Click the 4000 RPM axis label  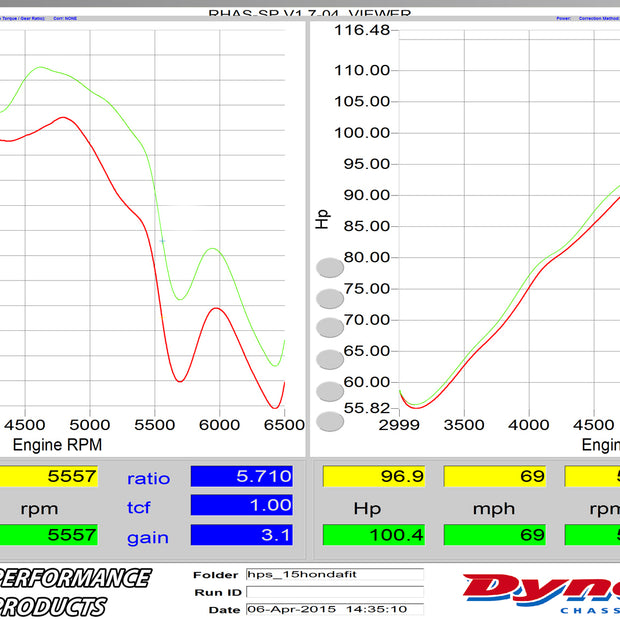pyautogui.click(x=529, y=425)
